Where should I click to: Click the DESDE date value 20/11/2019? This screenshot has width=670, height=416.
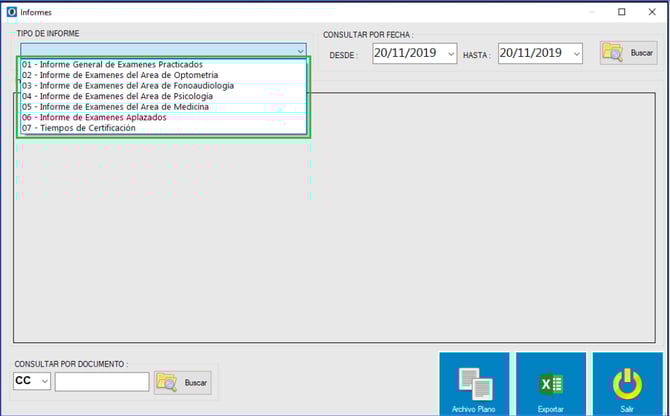(405, 53)
